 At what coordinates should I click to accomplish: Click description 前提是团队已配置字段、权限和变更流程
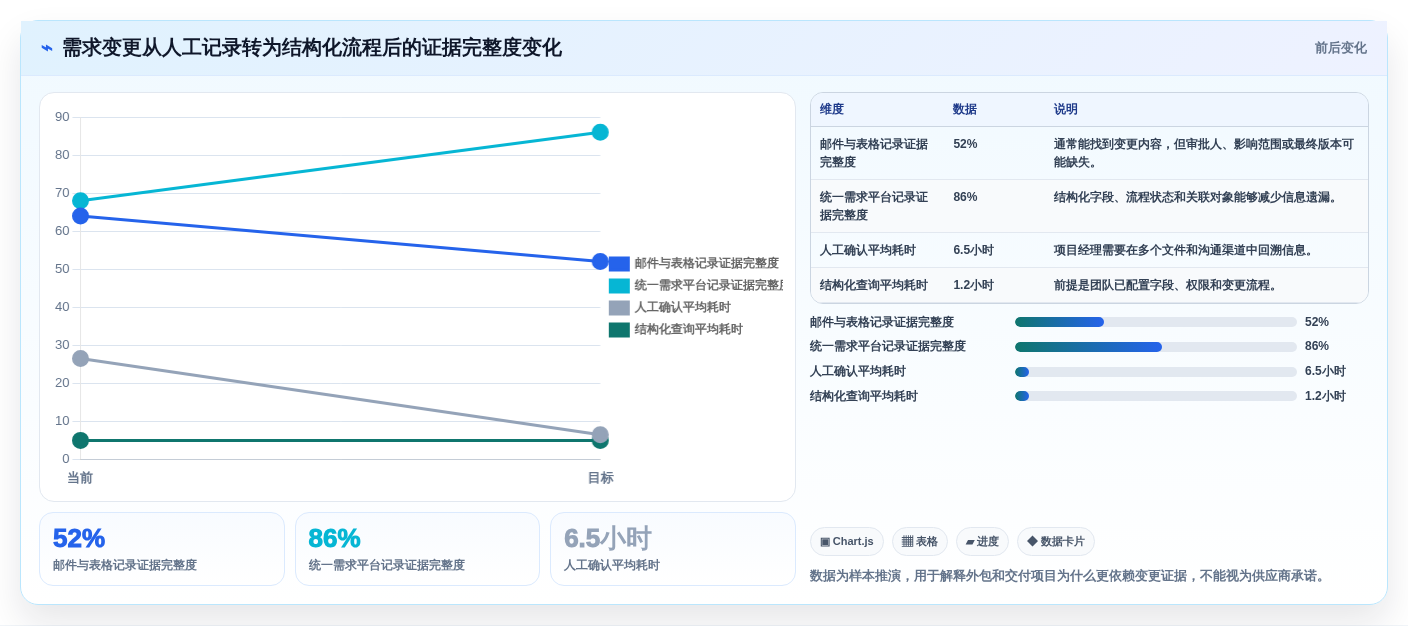pos(1167,285)
